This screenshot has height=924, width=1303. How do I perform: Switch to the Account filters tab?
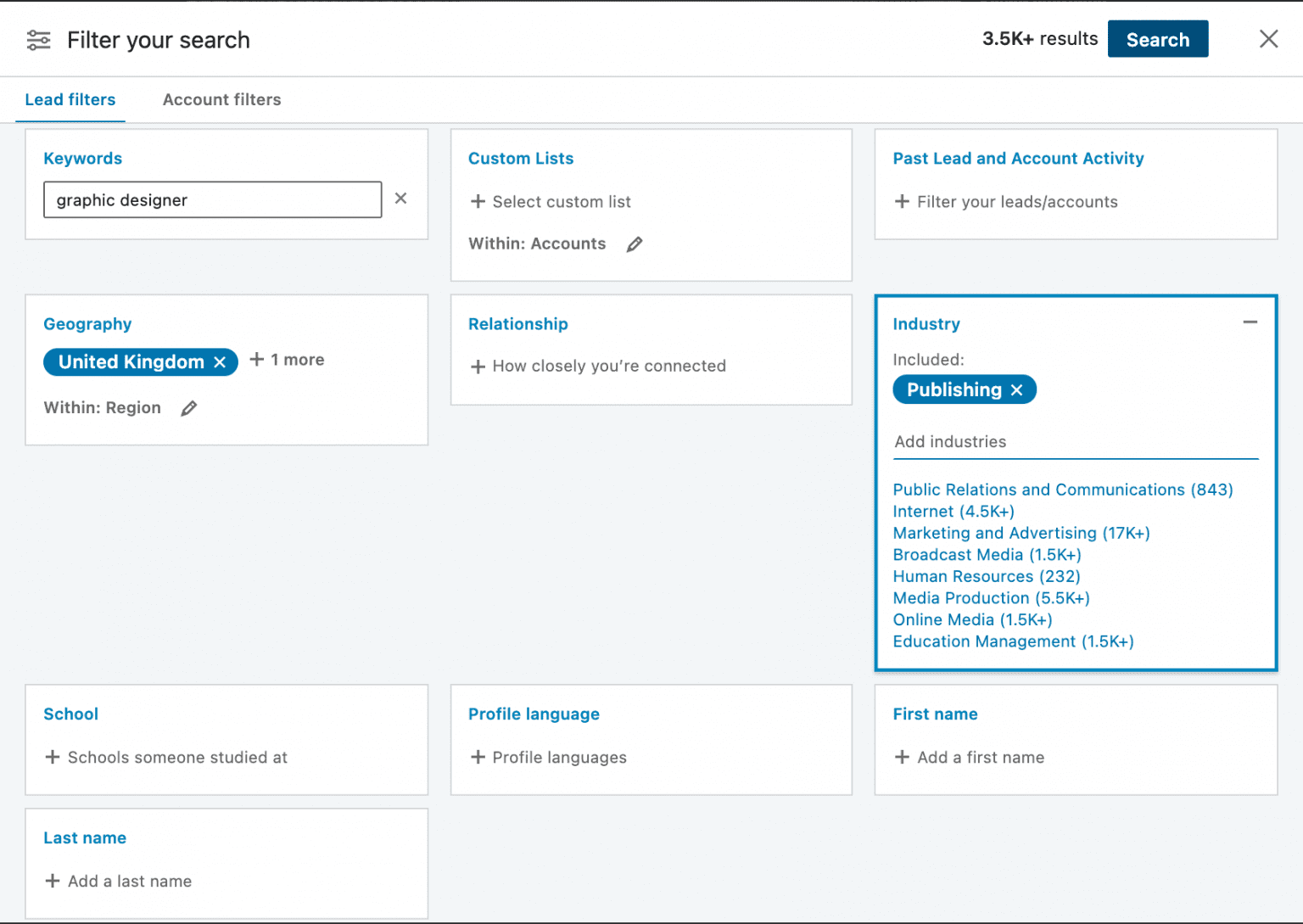221,100
